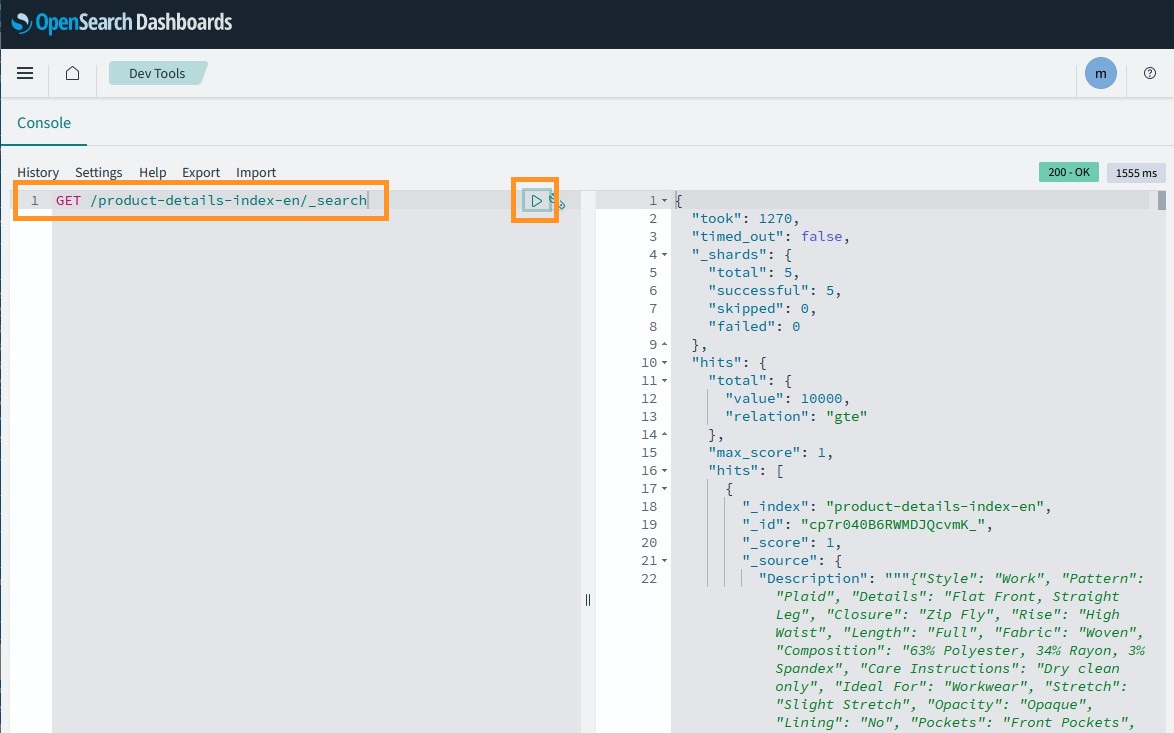Go to the home icon

[x=73, y=73]
